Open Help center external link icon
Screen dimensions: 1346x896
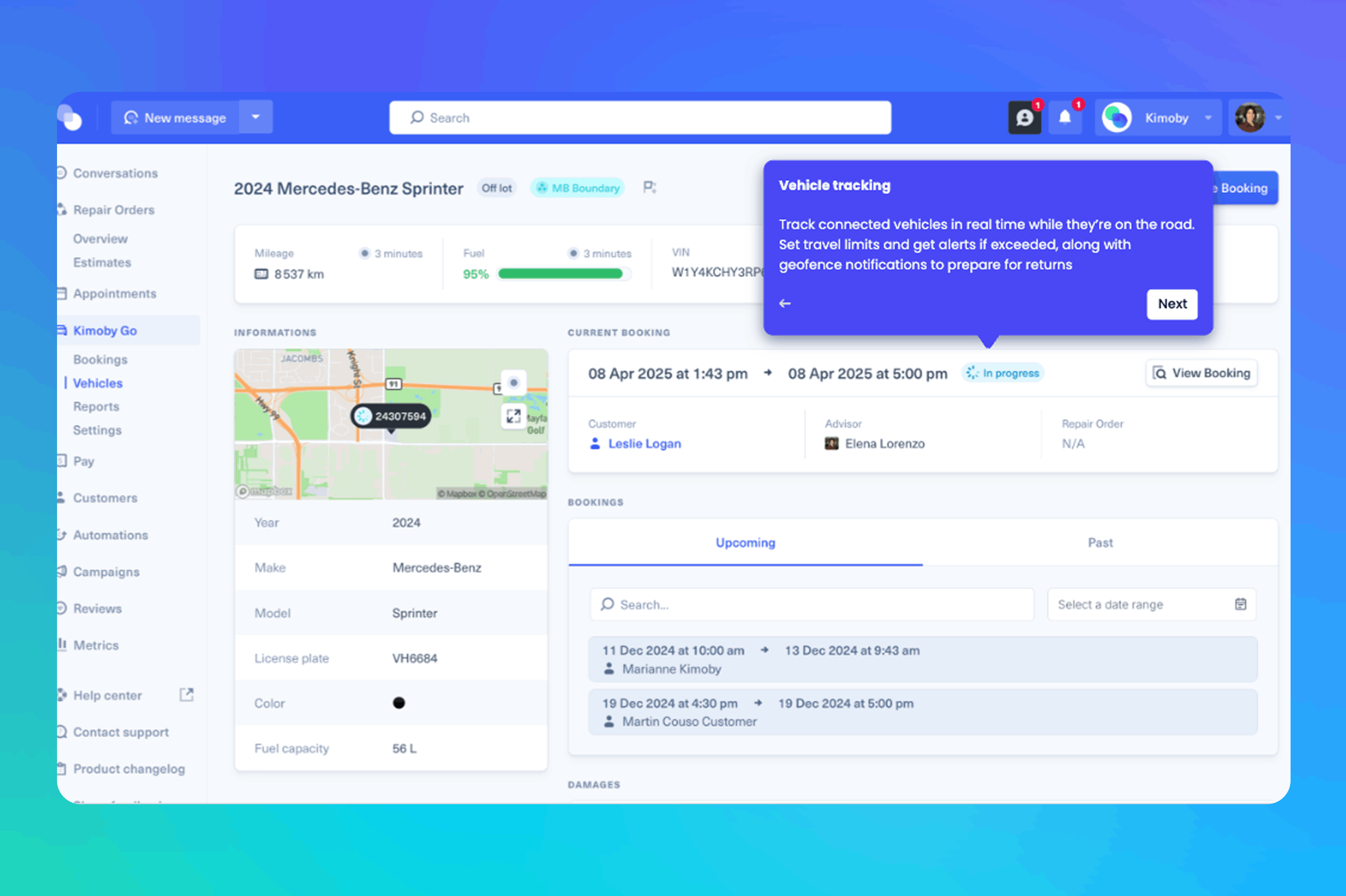pos(186,695)
